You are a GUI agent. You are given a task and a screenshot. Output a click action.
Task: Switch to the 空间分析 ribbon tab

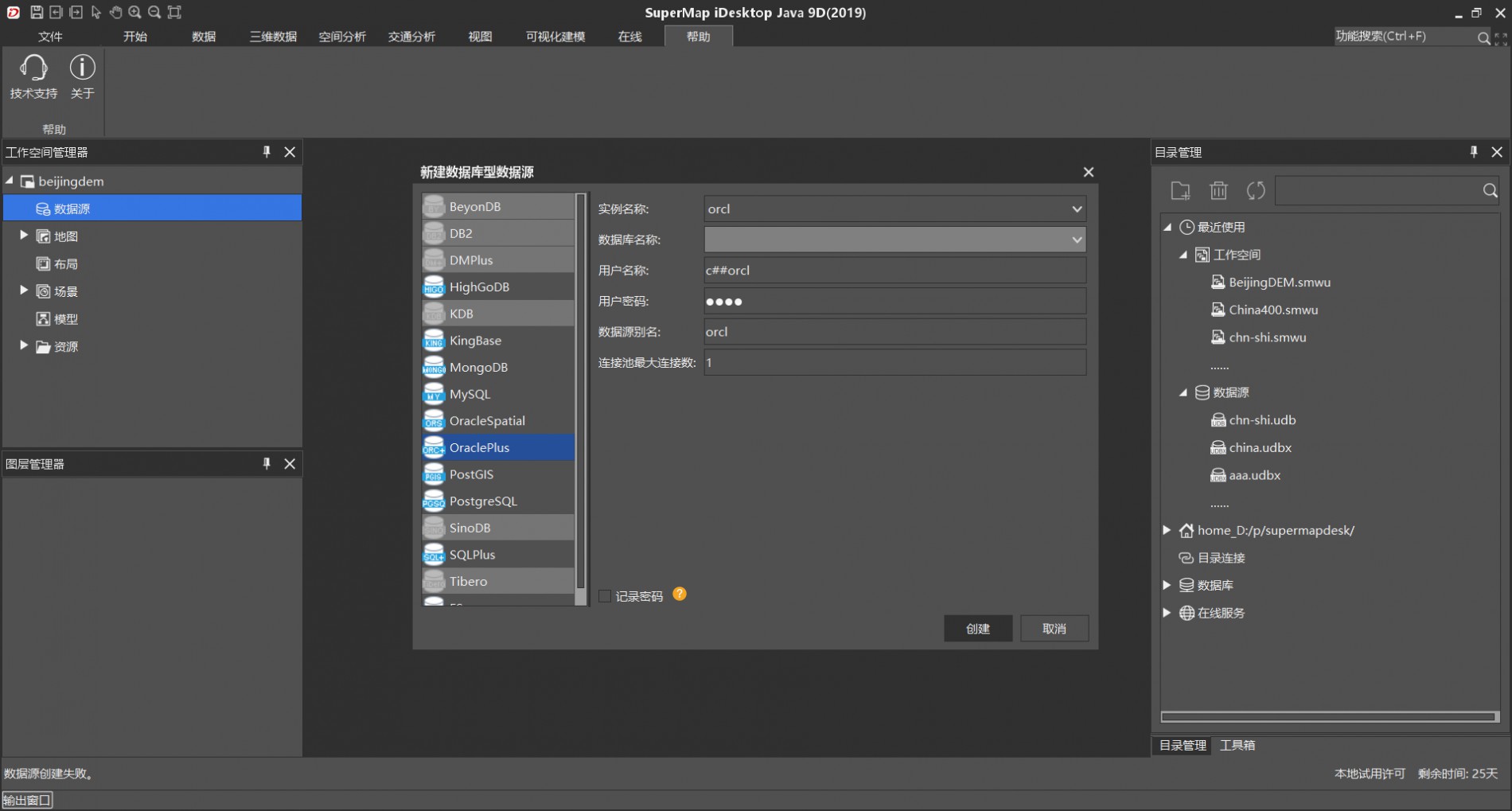click(342, 37)
